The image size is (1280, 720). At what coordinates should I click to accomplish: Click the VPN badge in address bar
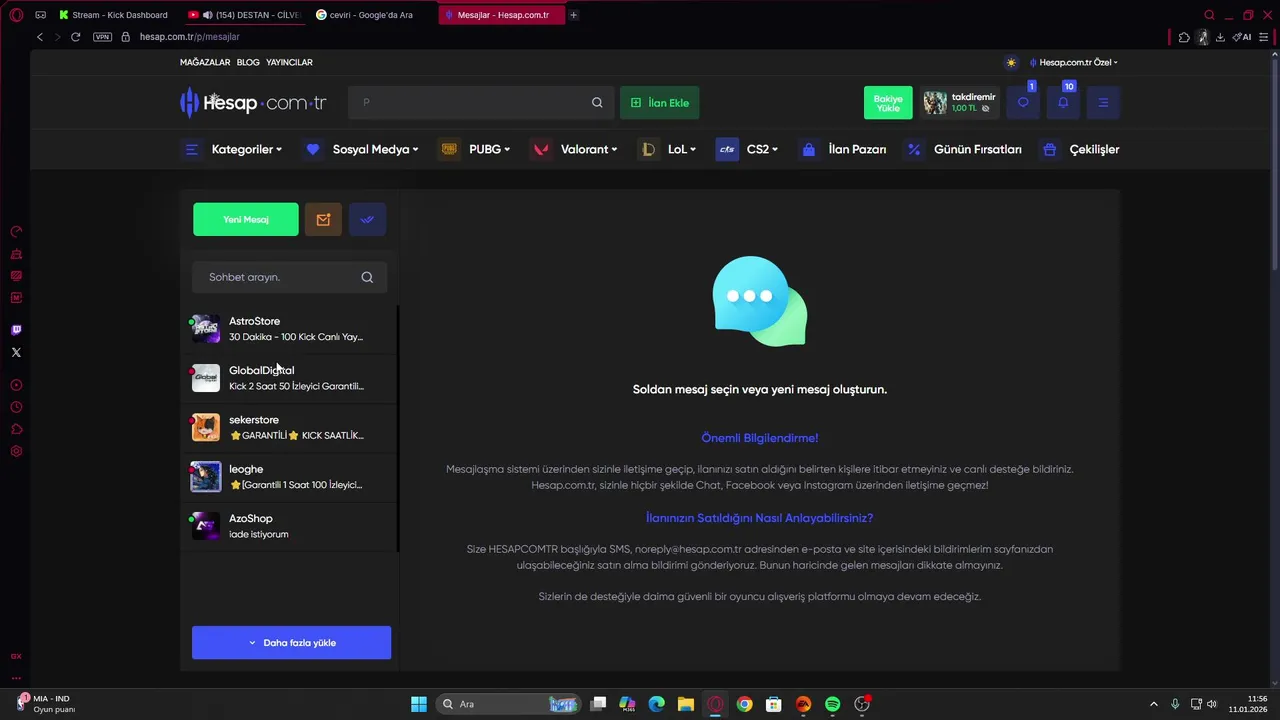pyautogui.click(x=103, y=37)
